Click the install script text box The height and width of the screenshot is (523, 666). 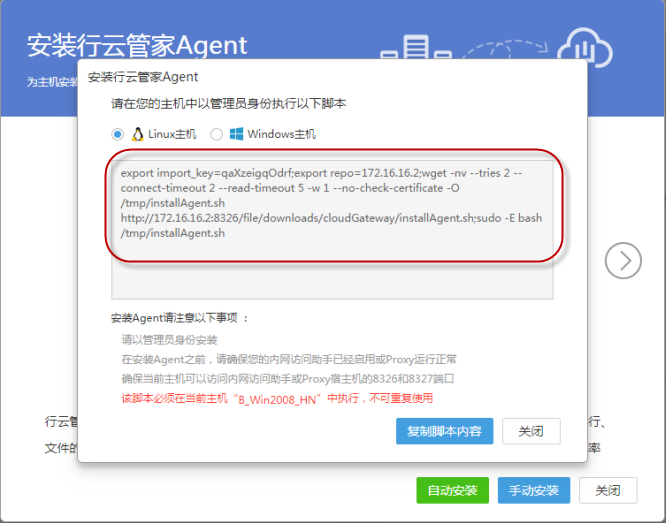(x=332, y=230)
